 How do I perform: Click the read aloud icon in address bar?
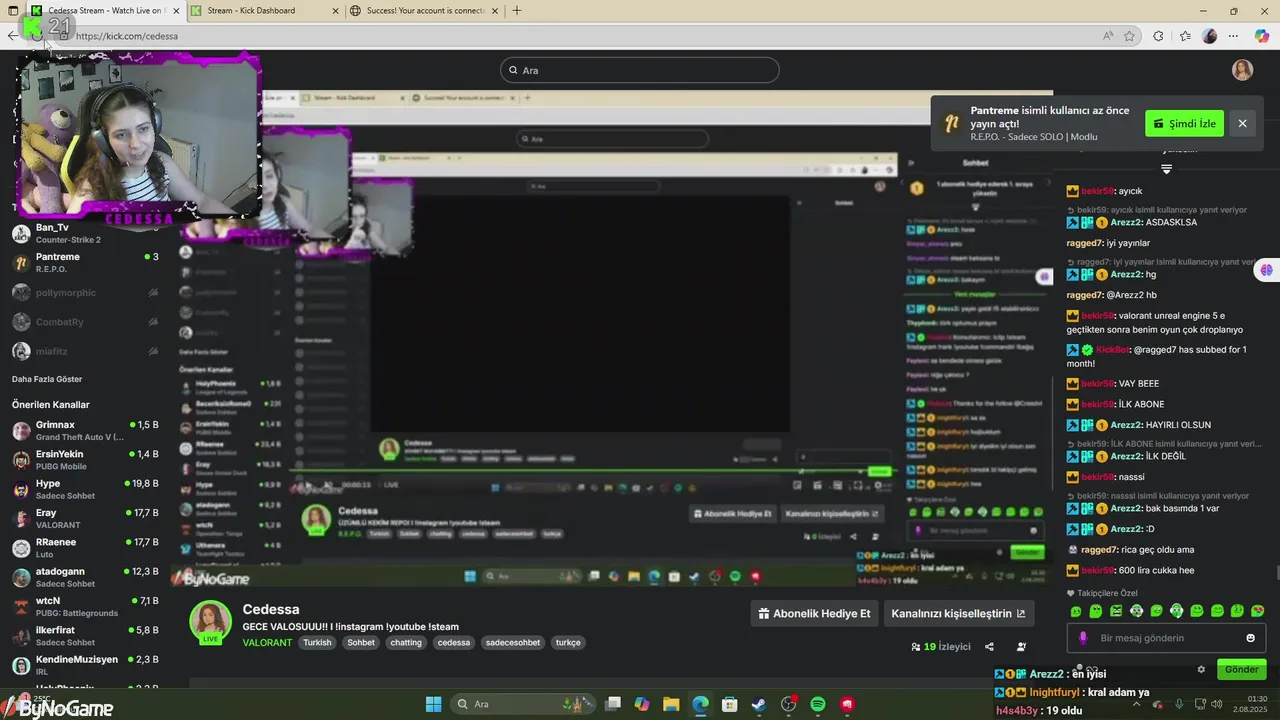click(1108, 36)
